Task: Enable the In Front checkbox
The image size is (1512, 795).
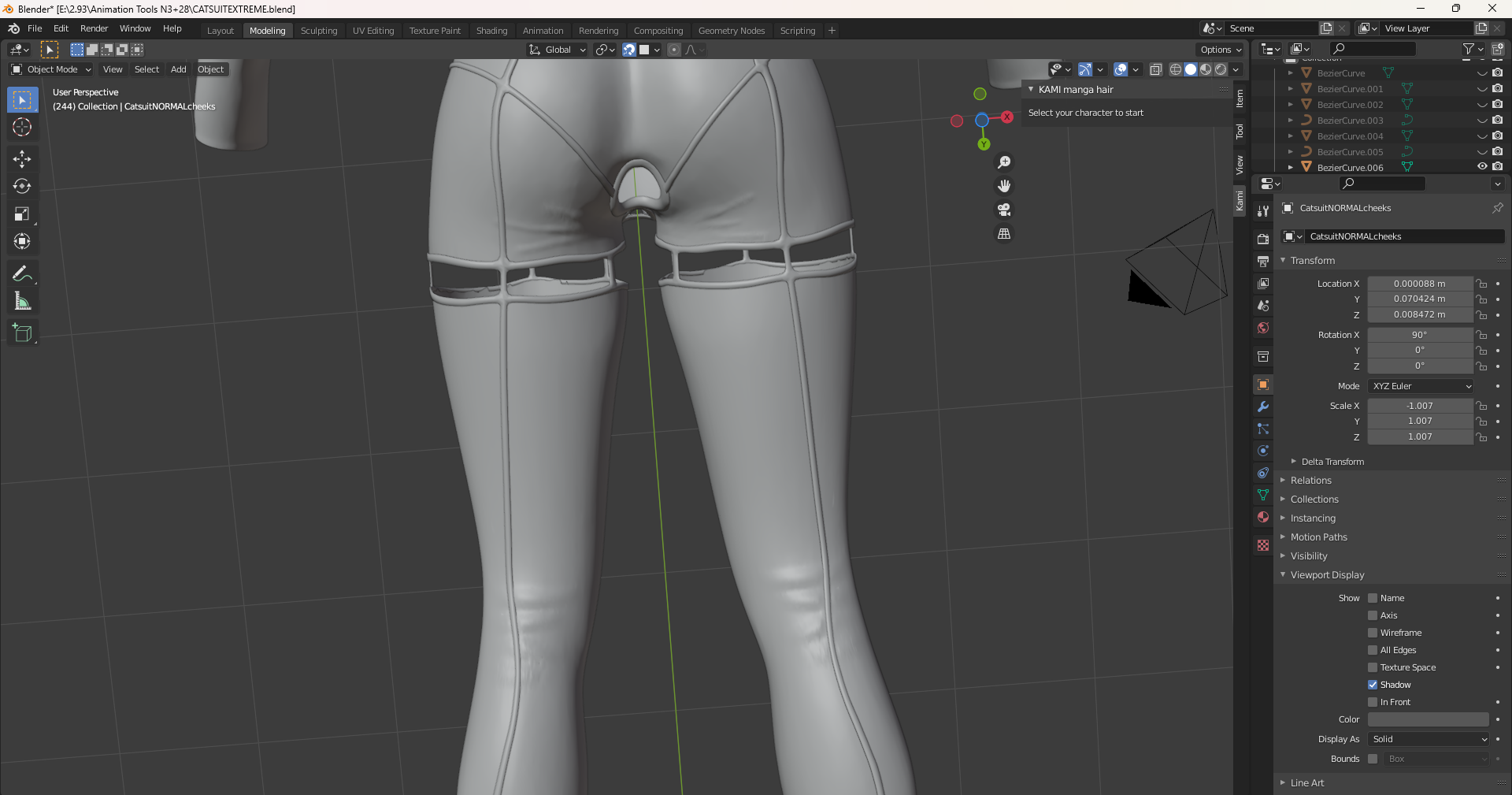Action: pos(1373,702)
